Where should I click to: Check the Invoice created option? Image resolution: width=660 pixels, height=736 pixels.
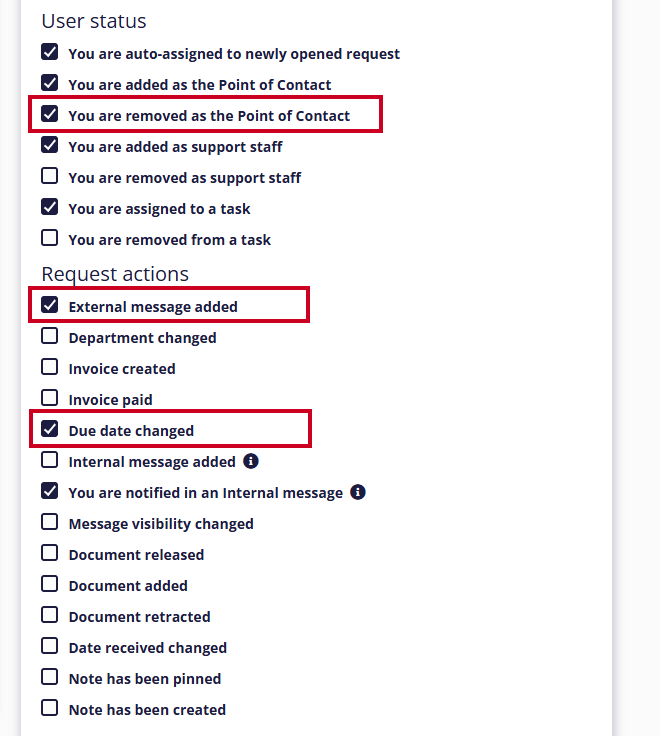[x=49, y=367]
